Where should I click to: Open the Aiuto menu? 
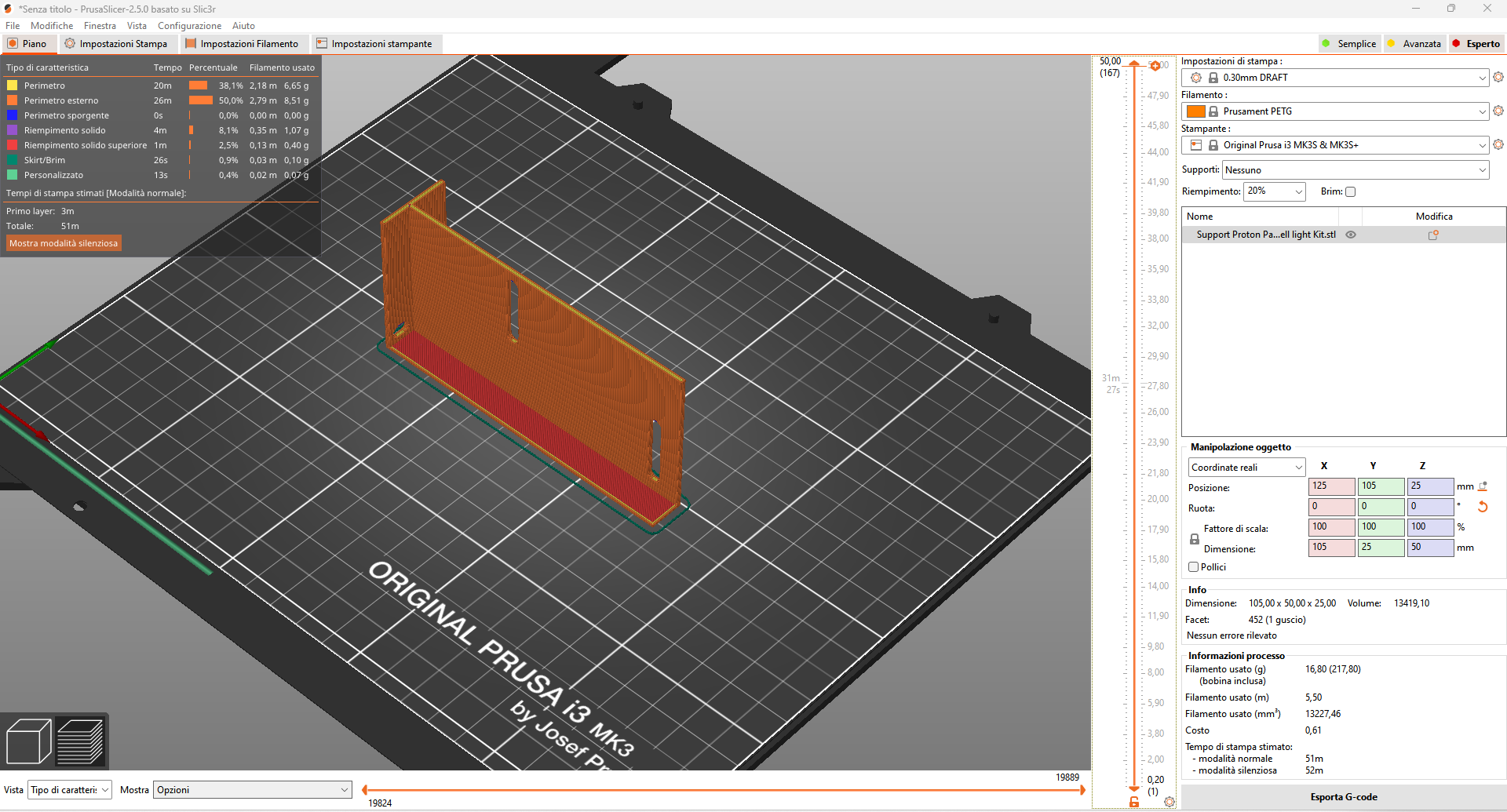click(x=243, y=26)
